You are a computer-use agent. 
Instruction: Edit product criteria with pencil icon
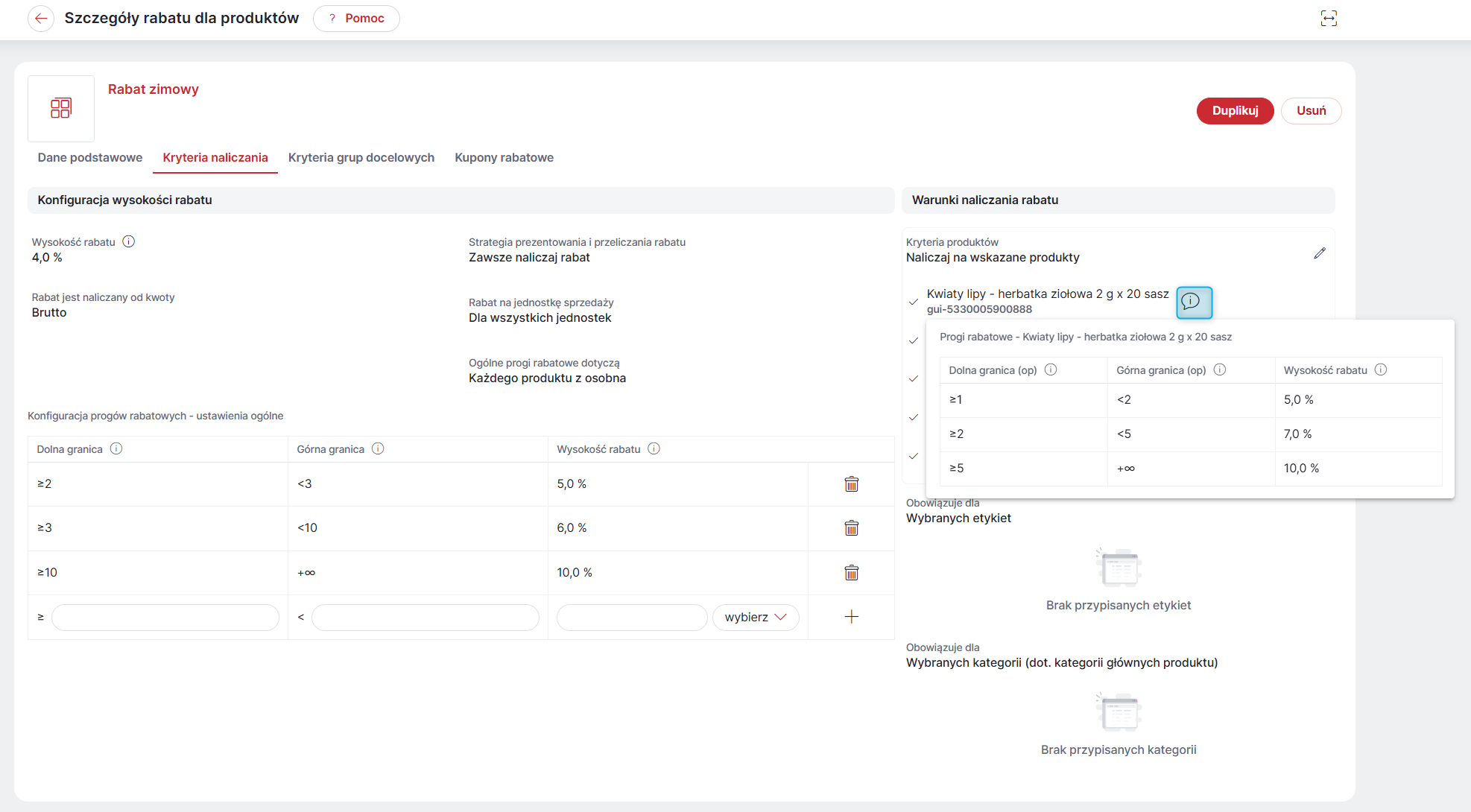click(x=1320, y=253)
